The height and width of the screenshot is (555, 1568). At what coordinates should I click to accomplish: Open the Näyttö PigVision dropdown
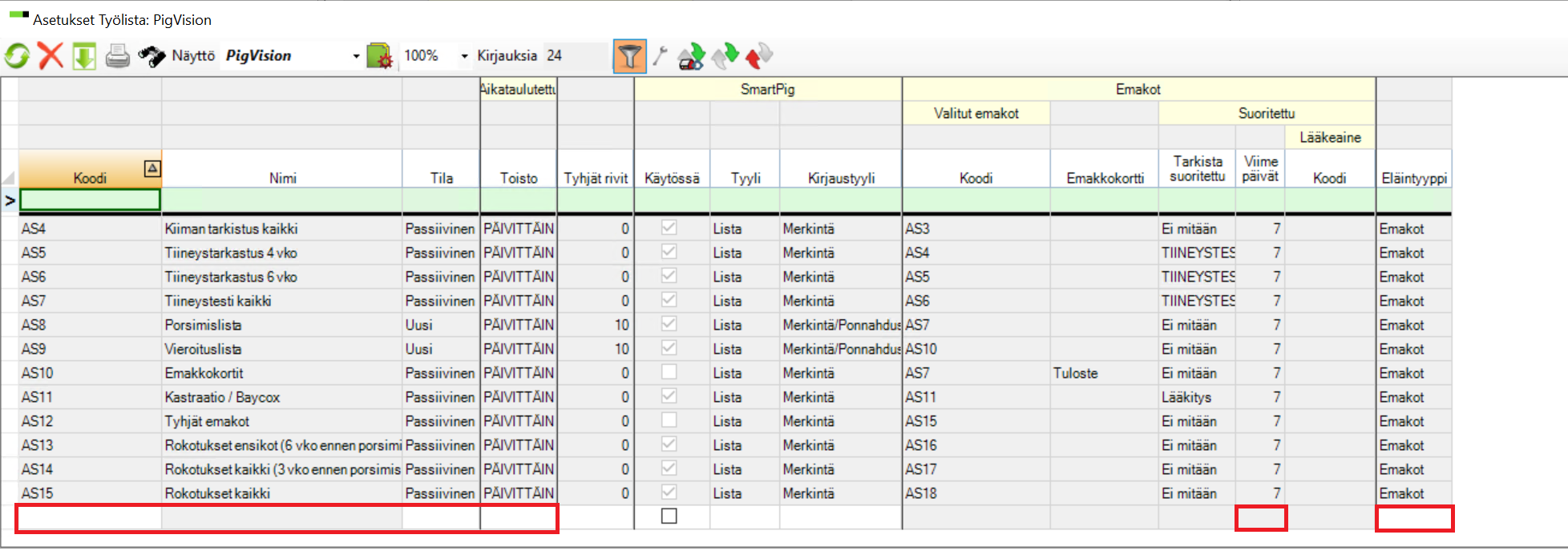coord(356,56)
